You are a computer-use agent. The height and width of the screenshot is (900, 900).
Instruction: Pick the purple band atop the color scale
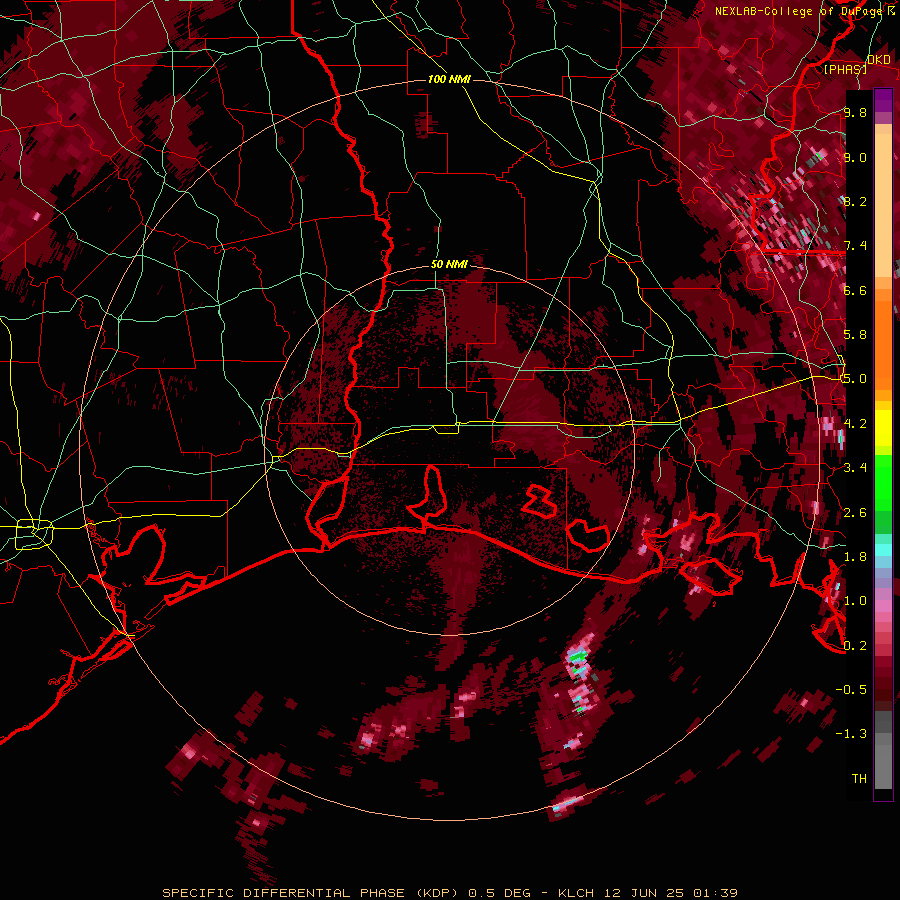[x=883, y=100]
